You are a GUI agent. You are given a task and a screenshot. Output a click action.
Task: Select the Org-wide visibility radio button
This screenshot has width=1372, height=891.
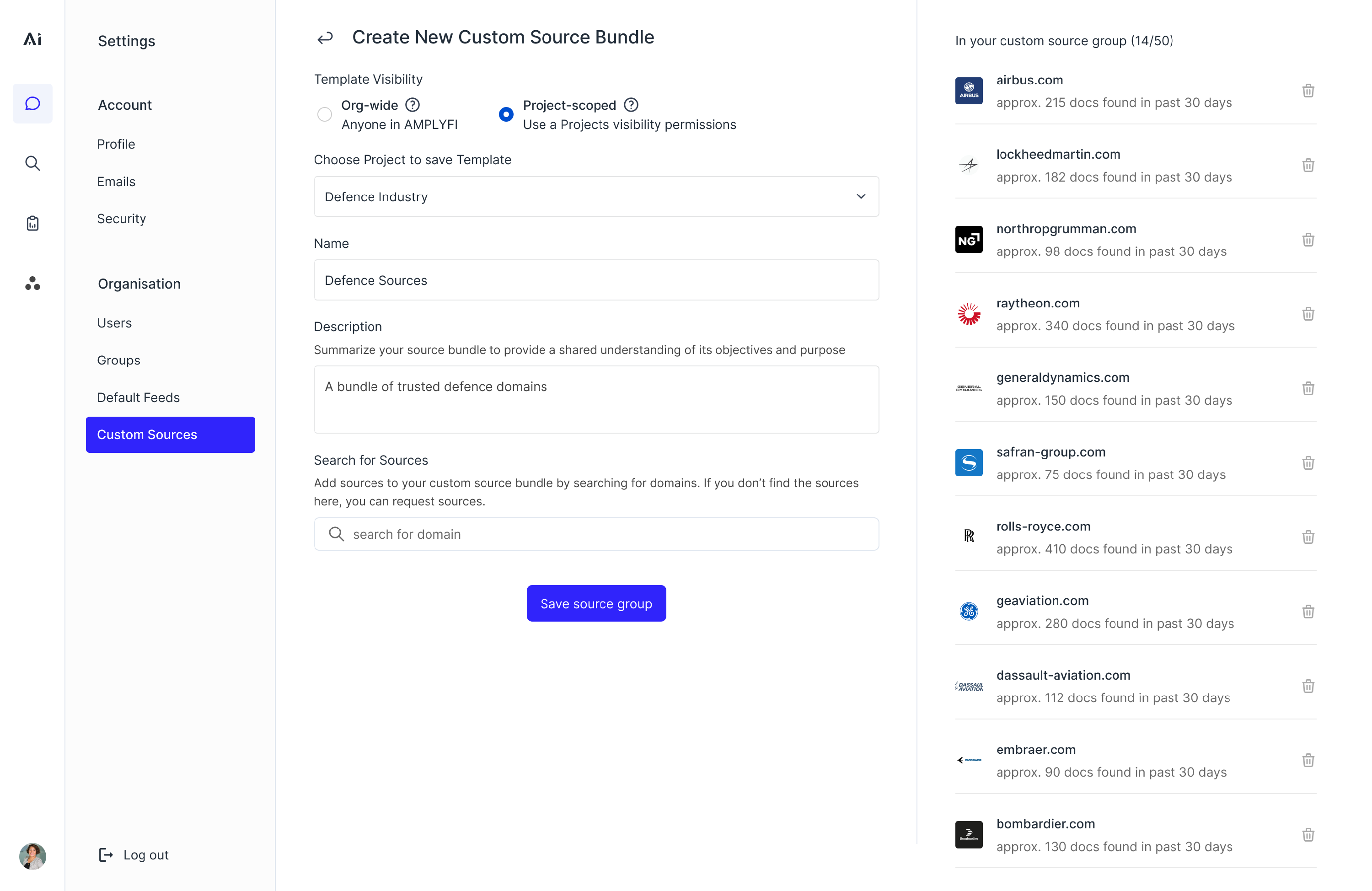pos(325,115)
